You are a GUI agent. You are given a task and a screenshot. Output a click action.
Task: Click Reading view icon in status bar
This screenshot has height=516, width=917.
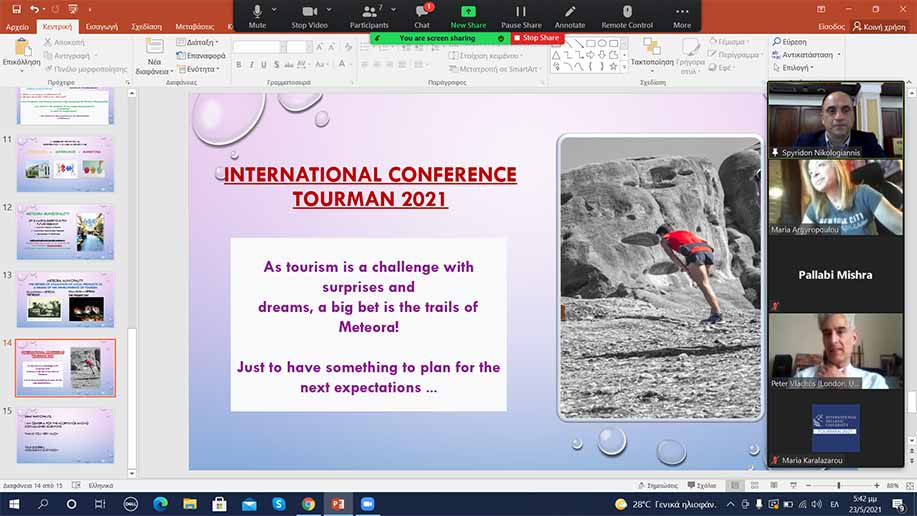point(774,486)
